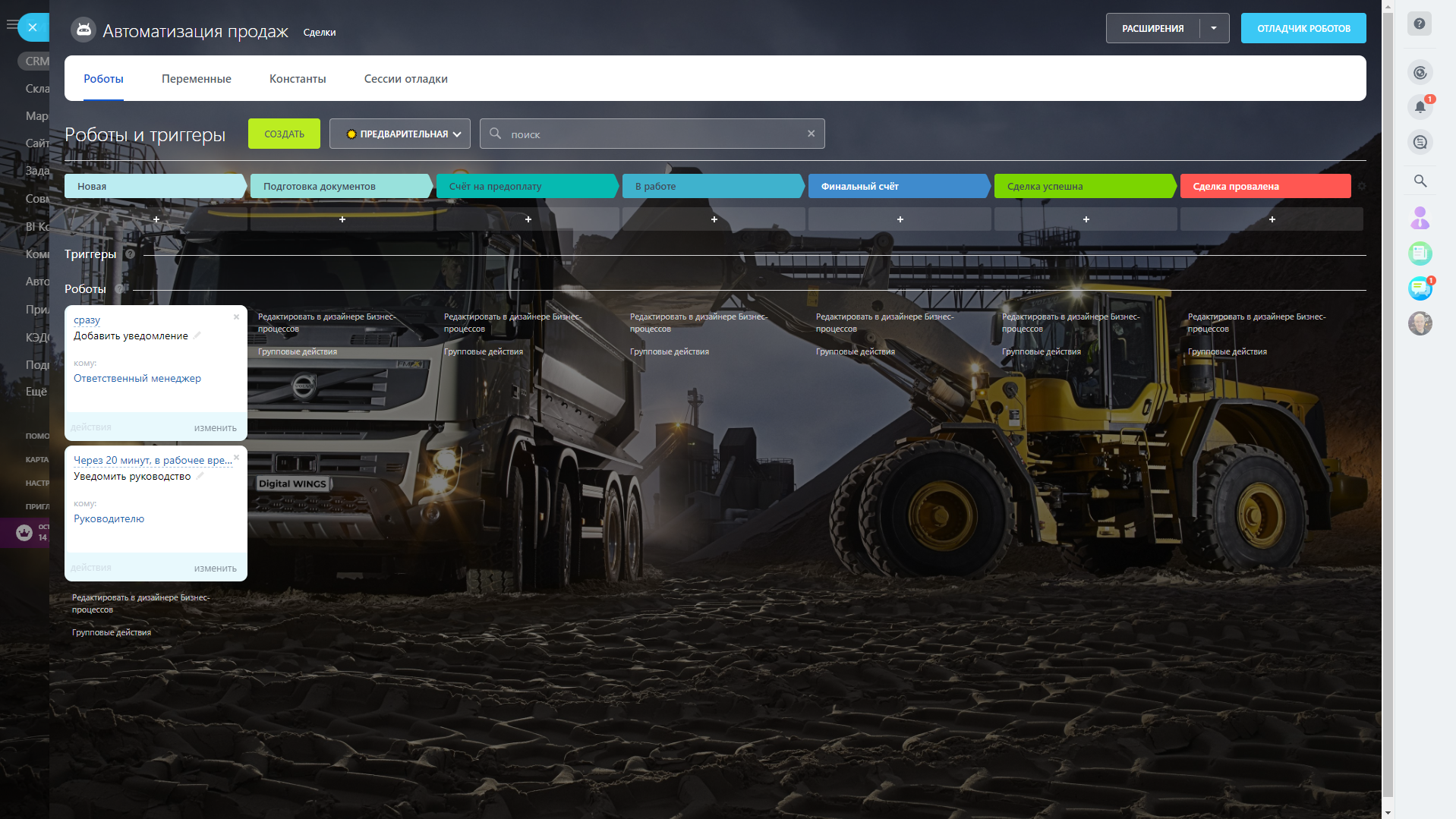Click the help icon next to Триггеры
The height and width of the screenshot is (819, 1456).
point(130,254)
